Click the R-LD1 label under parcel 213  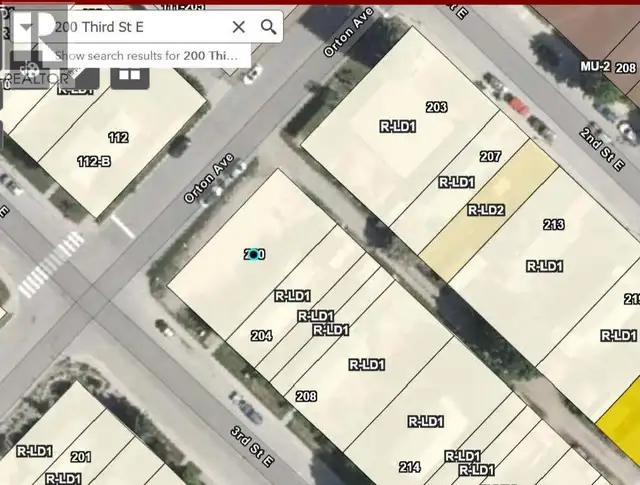pos(545,267)
